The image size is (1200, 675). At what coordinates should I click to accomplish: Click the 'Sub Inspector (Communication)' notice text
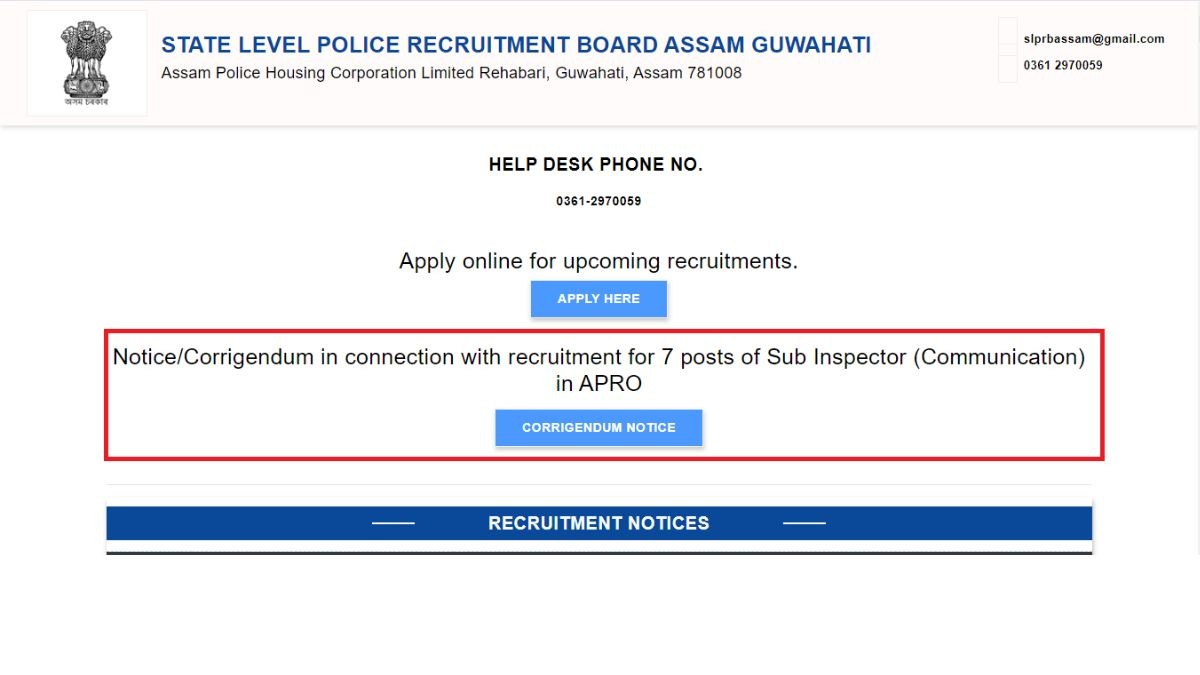(x=925, y=357)
